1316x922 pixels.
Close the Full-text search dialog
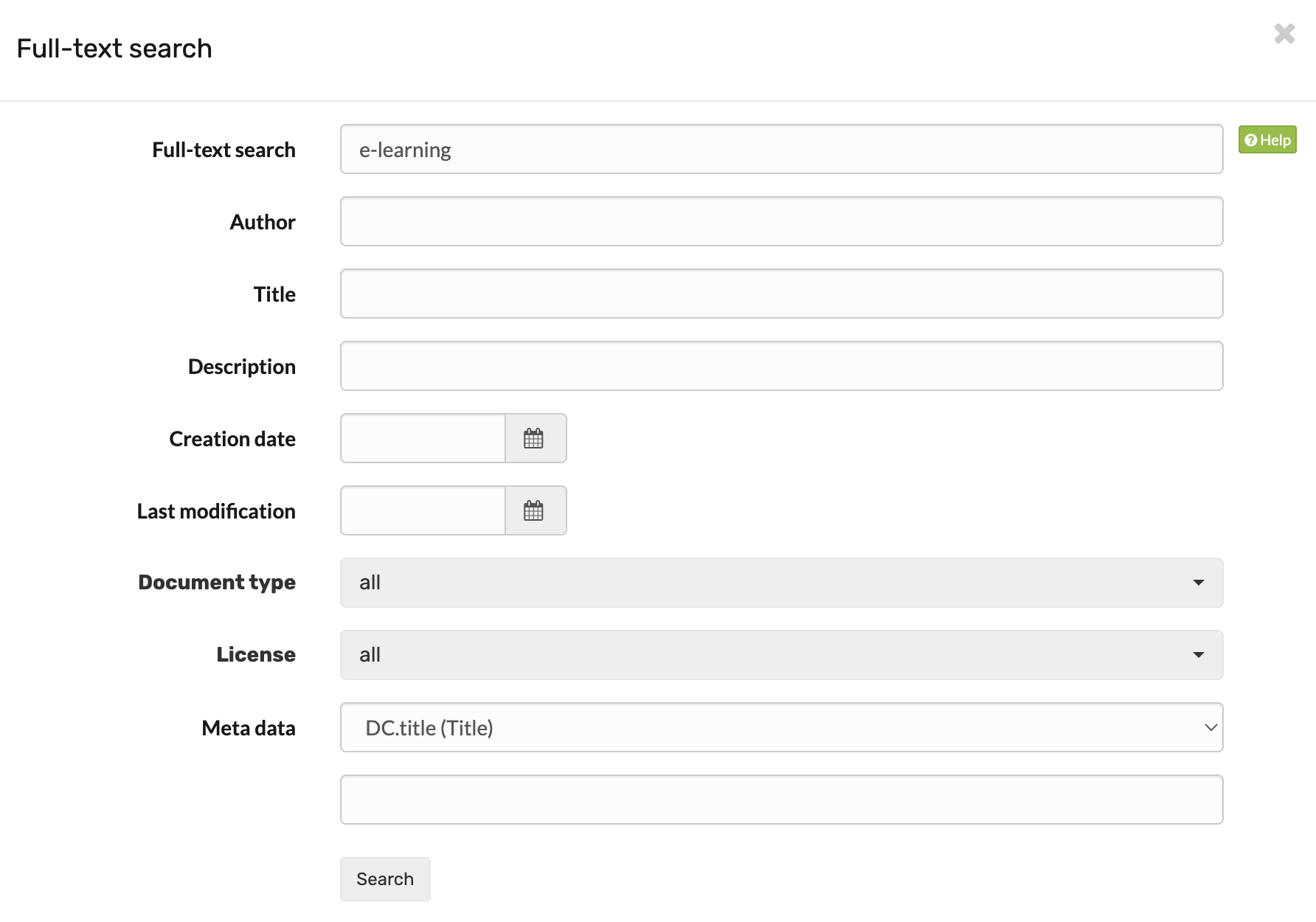point(1284,34)
